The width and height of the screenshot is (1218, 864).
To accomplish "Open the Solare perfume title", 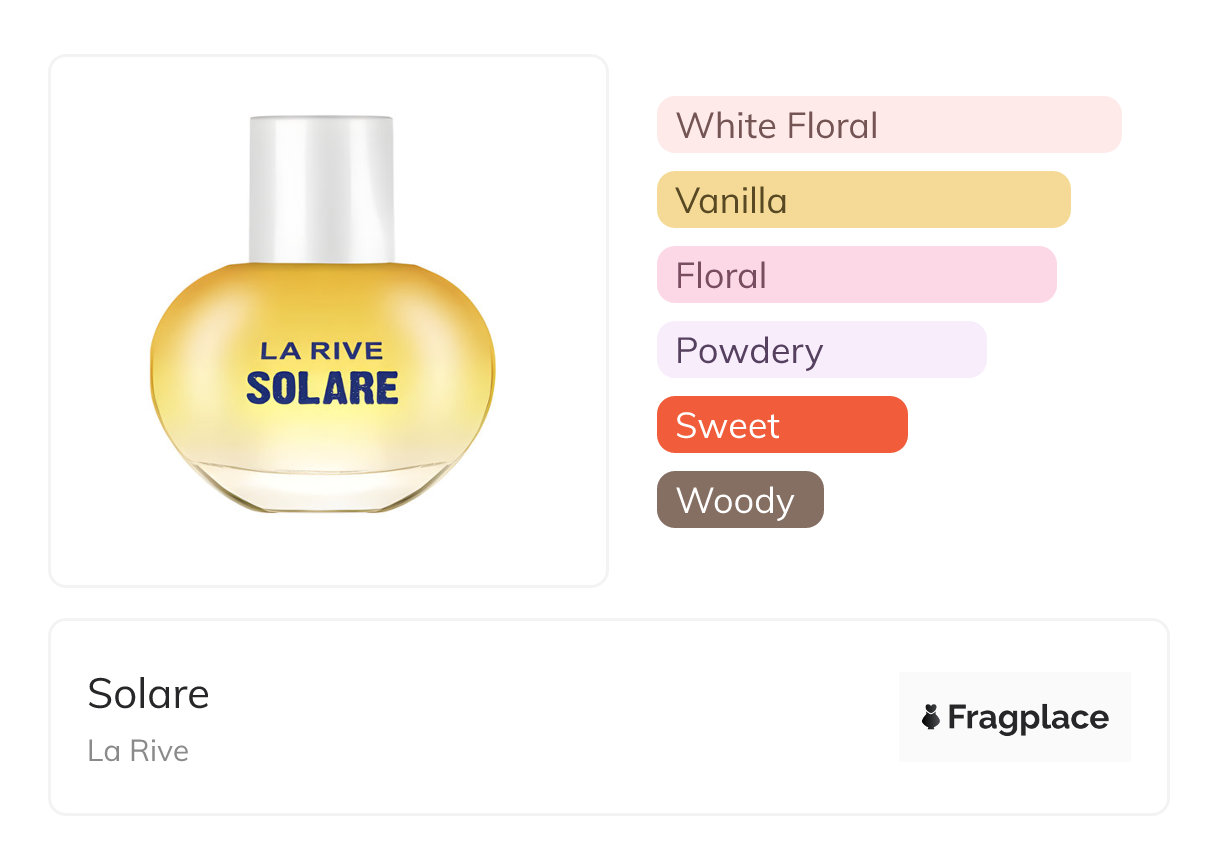I will [149, 693].
